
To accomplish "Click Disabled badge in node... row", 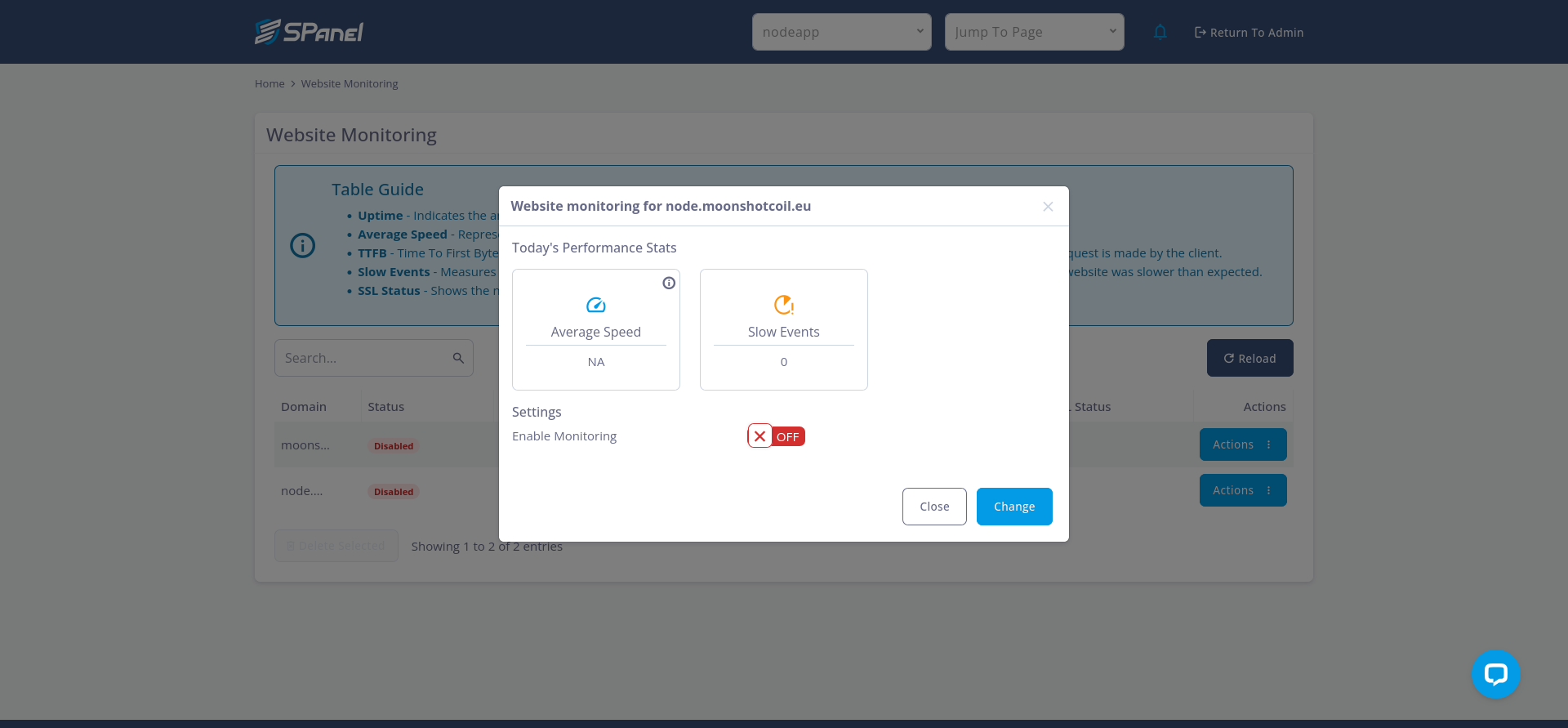I will tap(394, 492).
